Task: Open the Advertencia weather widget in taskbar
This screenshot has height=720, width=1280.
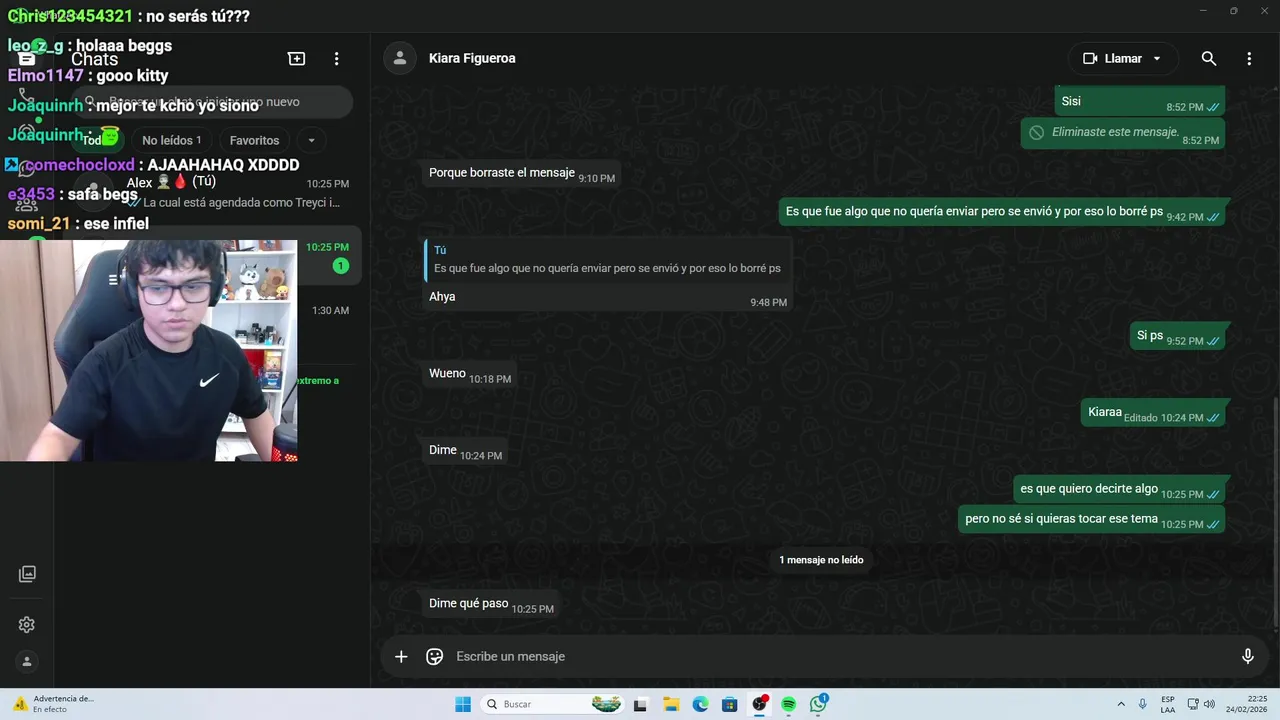Action: pos(54,704)
